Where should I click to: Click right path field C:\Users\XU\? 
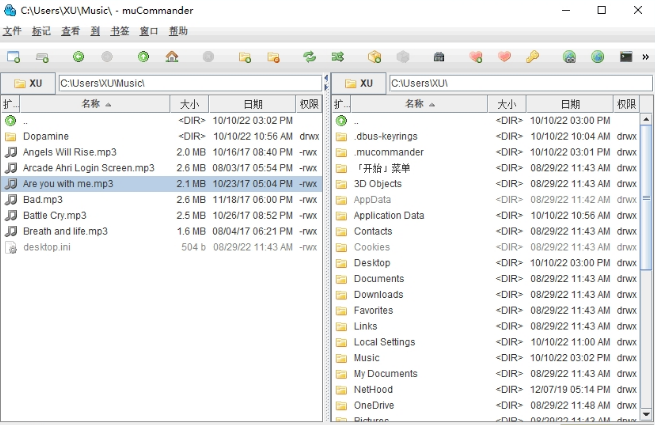coord(520,83)
